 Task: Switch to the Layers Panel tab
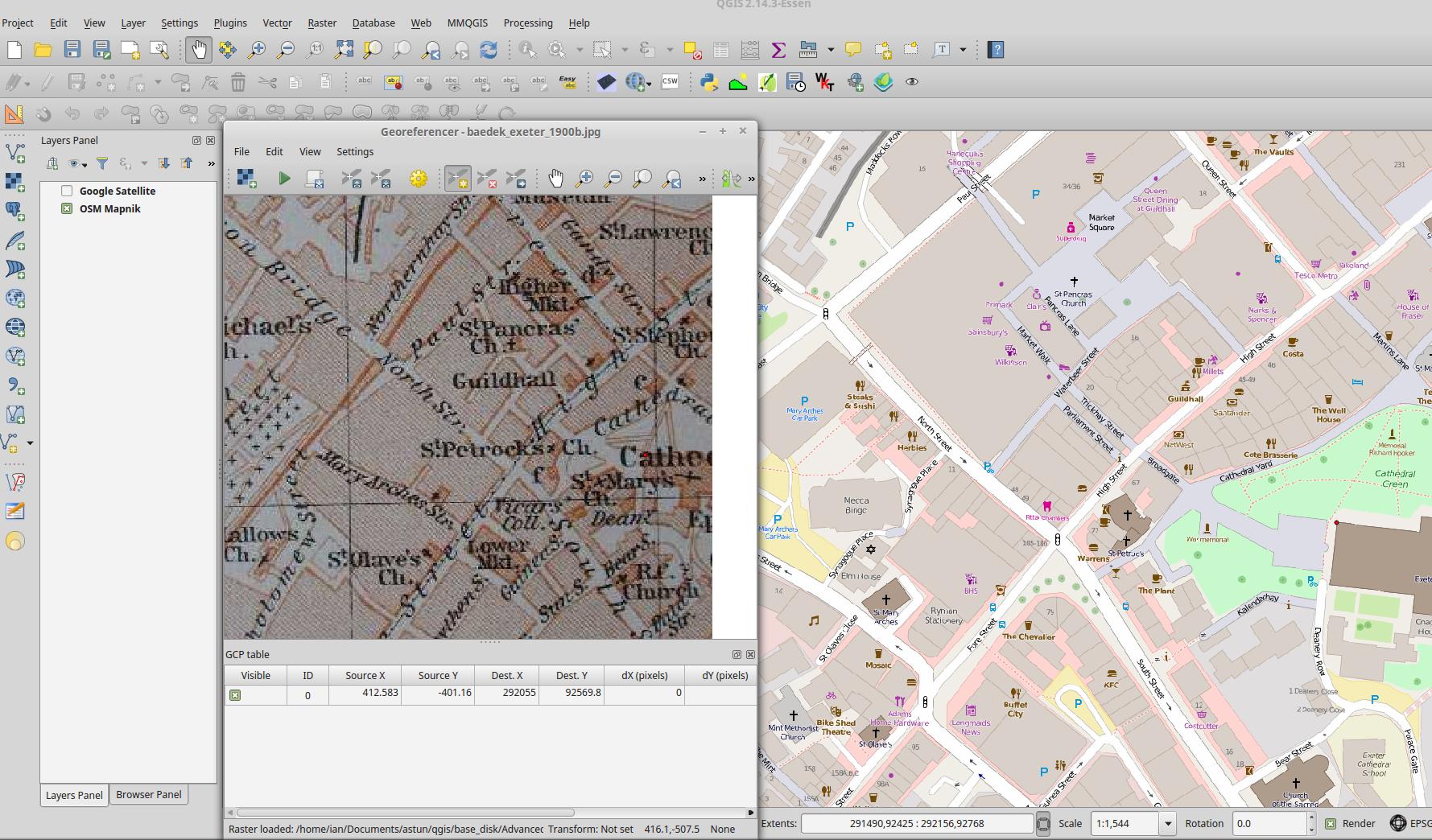point(74,795)
